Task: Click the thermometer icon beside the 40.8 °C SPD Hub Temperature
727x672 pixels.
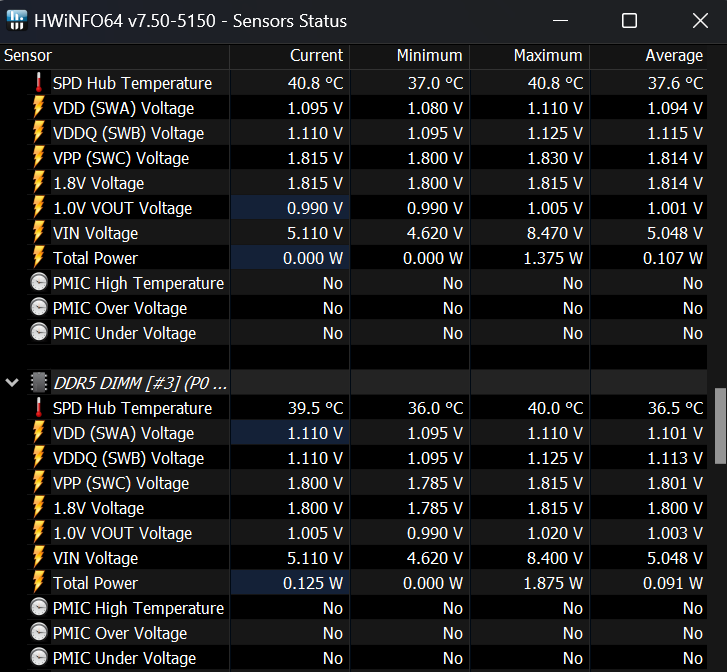Action: pyautogui.click(x=39, y=83)
